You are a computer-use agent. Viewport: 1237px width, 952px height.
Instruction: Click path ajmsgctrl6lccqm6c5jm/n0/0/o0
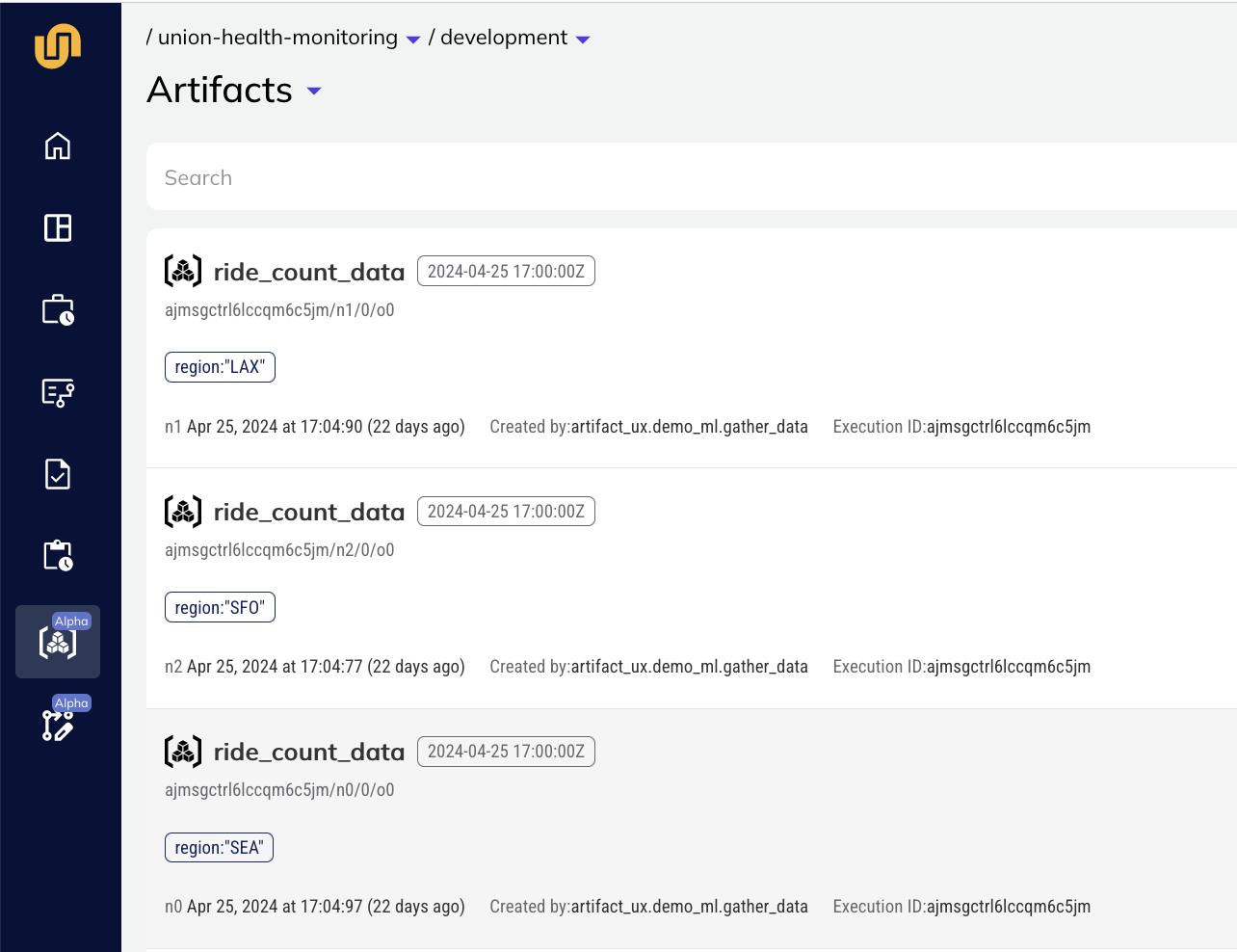click(279, 790)
